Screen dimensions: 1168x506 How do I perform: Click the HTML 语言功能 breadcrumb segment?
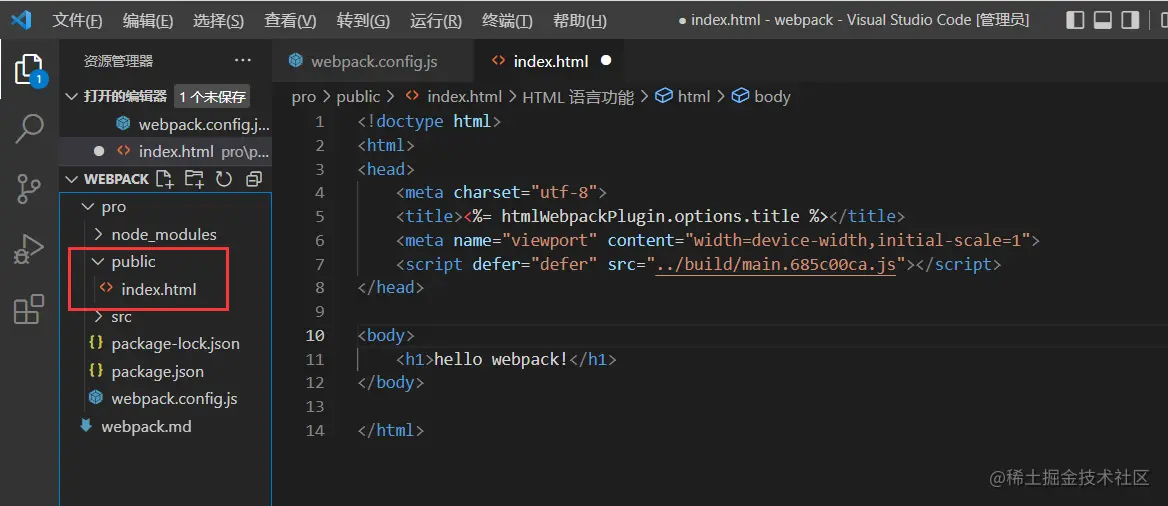(579, 96)
